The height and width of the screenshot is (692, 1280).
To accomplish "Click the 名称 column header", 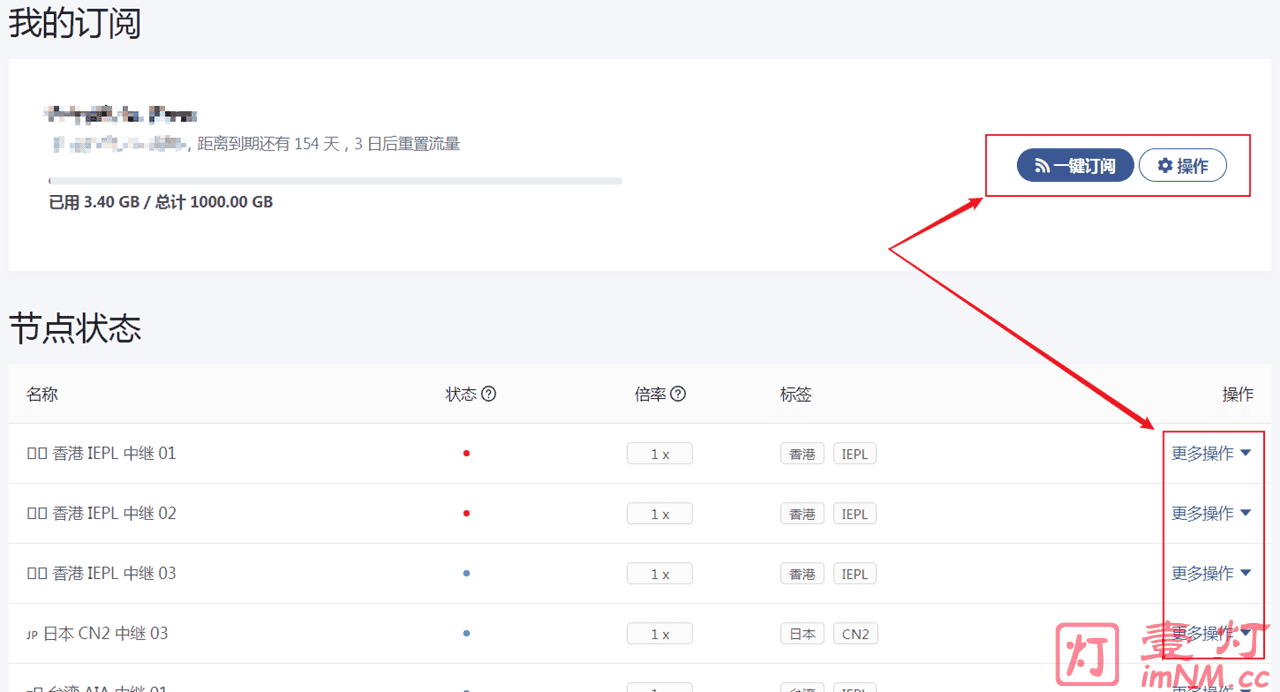I will [42, 394].
